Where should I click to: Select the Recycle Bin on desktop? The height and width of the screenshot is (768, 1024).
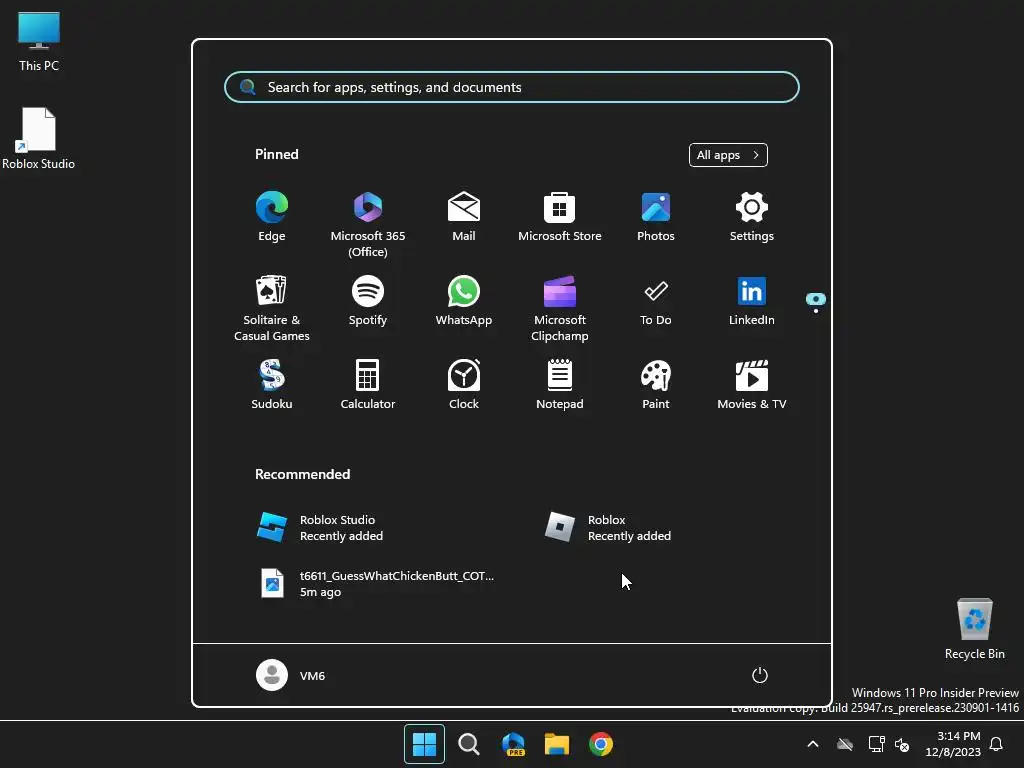pyautogui.click(x=974, y=628)
